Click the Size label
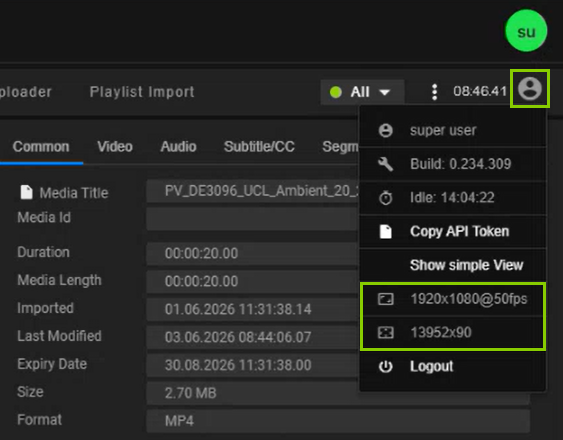This screenshot has height=440, width=563. pos(30,392)
